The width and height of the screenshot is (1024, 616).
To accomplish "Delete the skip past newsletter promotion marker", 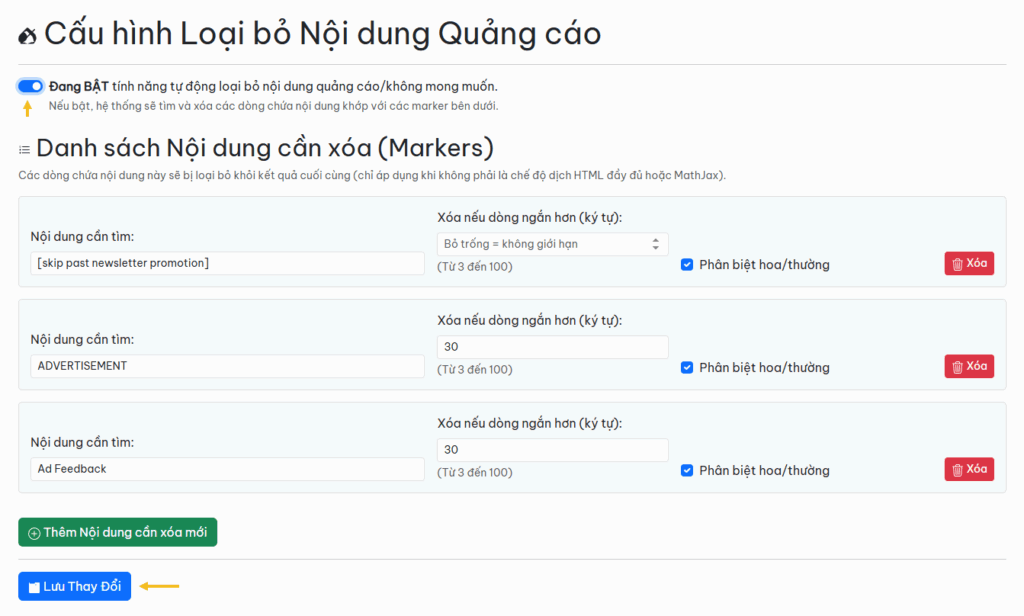I will tap(968, 264).
